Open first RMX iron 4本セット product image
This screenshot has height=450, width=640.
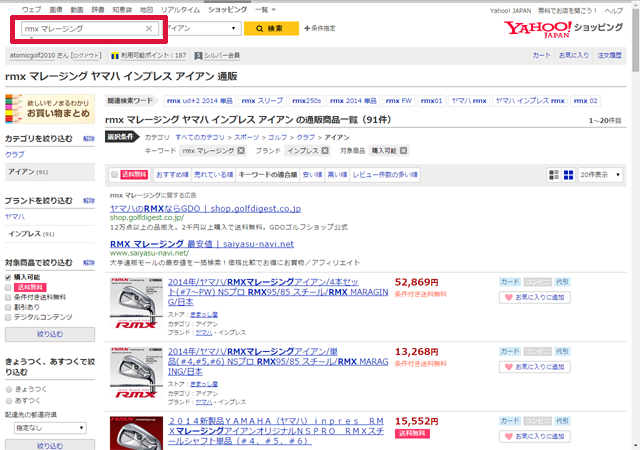pos(136,303)
